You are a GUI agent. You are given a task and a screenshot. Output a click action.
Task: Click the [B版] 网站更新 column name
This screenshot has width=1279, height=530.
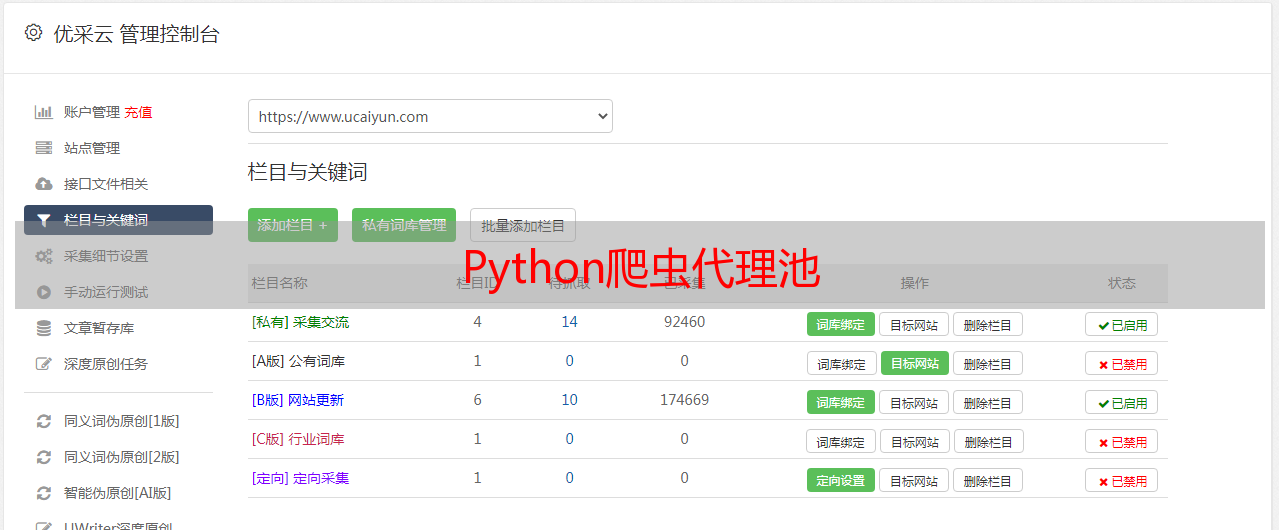pyautogui.click(x=298, y=400)
